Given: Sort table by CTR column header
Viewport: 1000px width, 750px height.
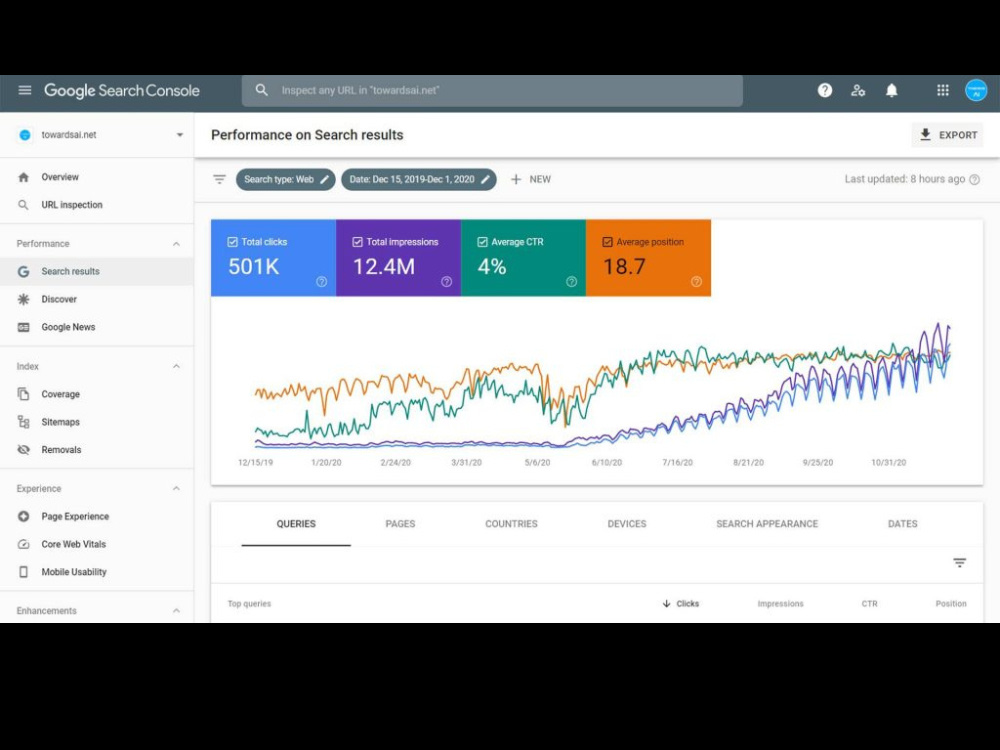Looking at the screenshot, I should click(x=869, y=603).
